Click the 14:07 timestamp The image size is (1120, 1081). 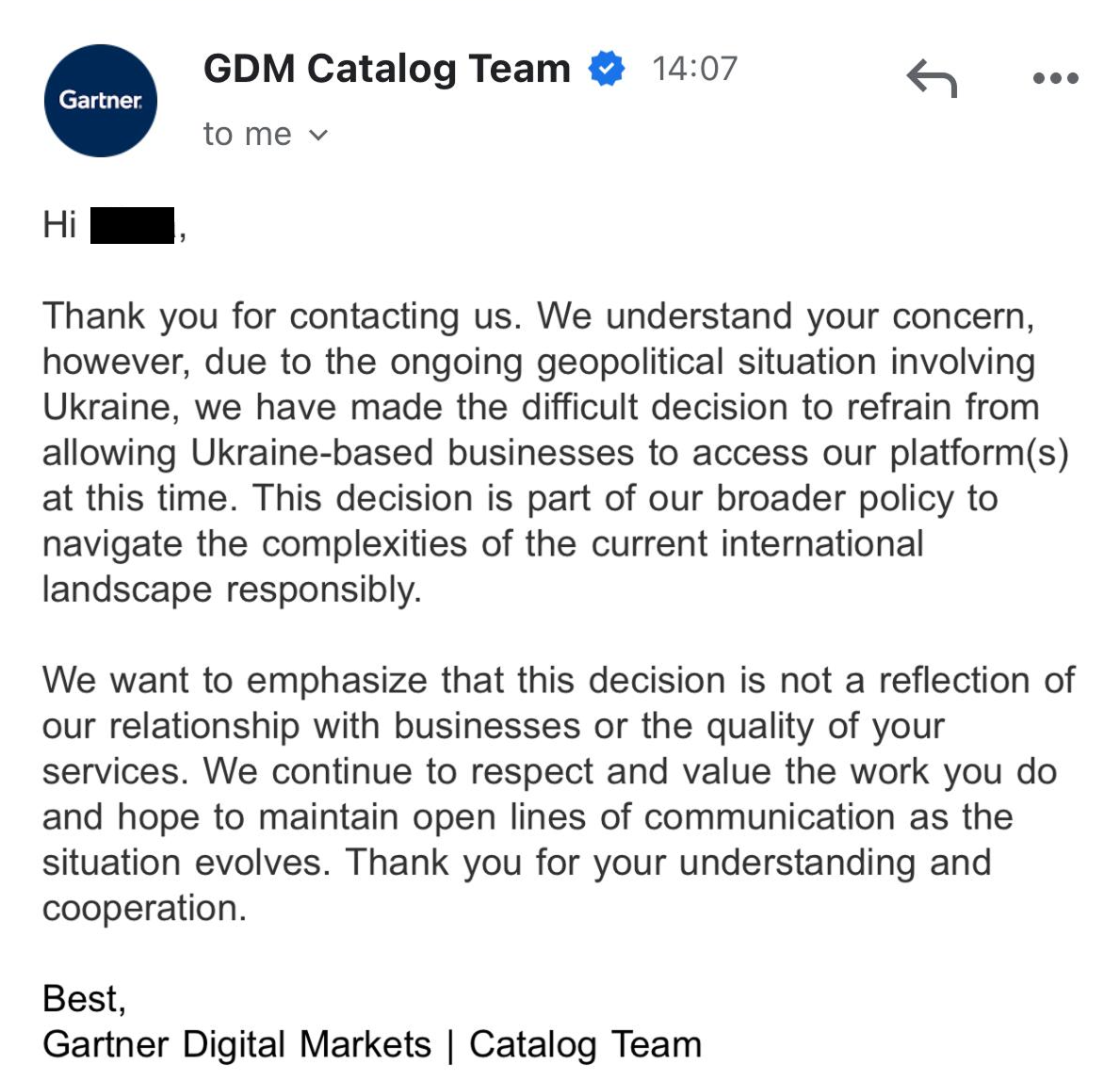coord(694,70)
